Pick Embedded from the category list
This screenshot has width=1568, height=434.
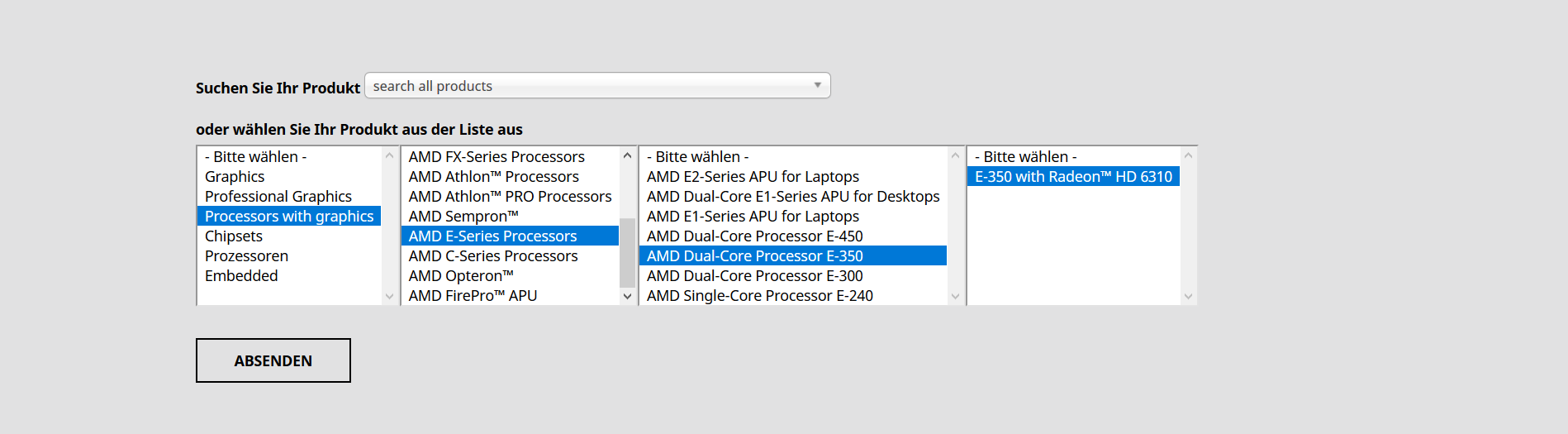241,276
